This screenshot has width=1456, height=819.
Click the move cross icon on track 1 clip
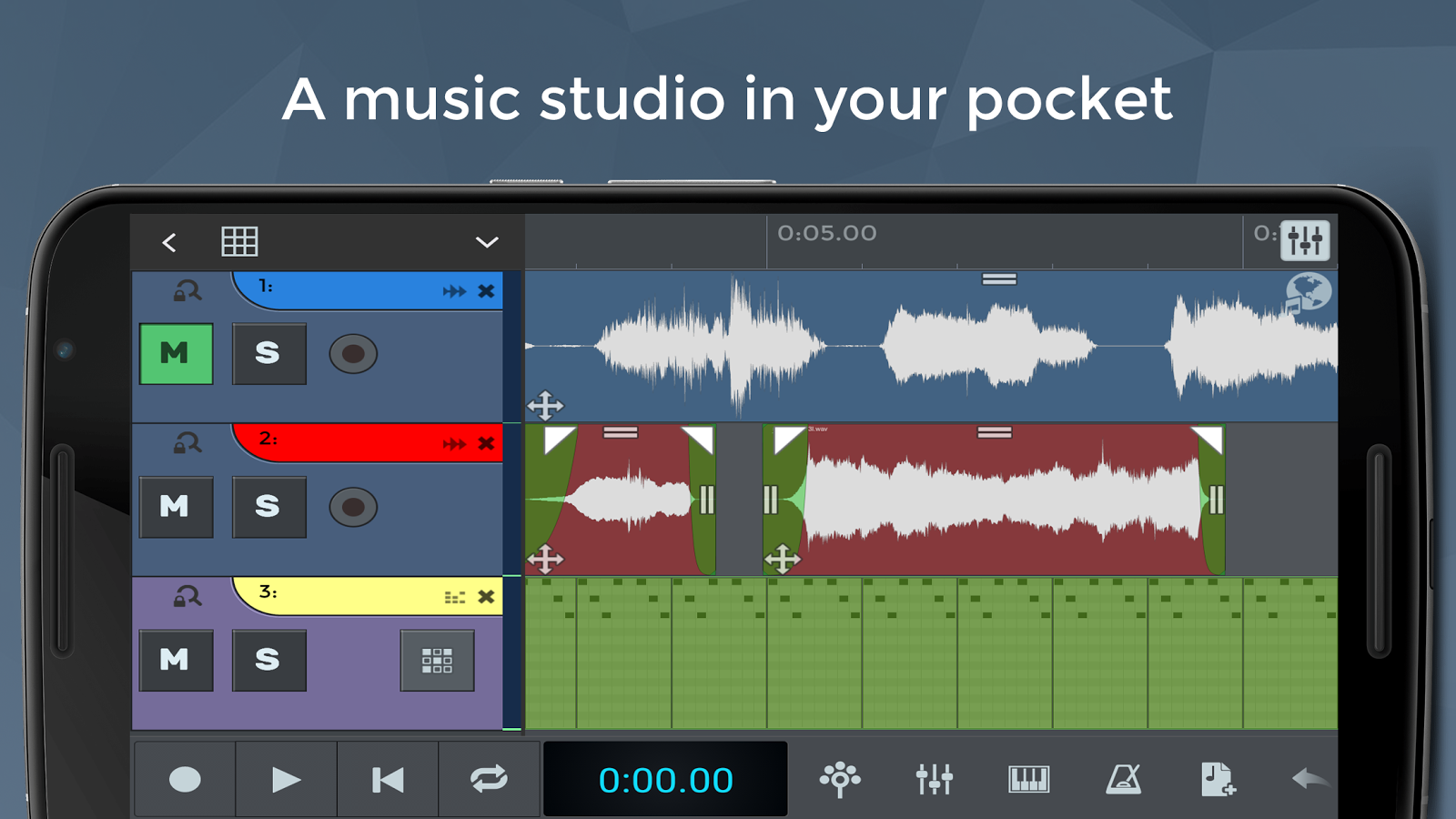[545, 405]
